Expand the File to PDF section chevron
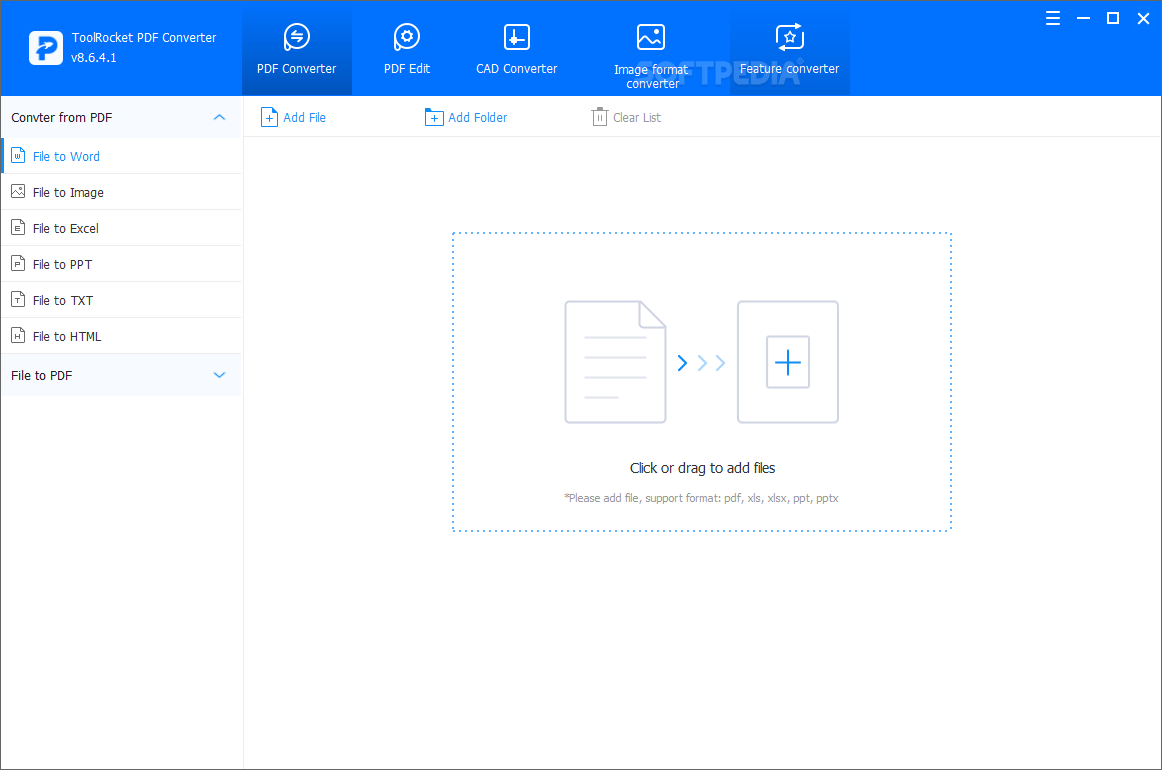Viewport: 1162px width, 770px height. pyautogui.click(x=219, y=375)
